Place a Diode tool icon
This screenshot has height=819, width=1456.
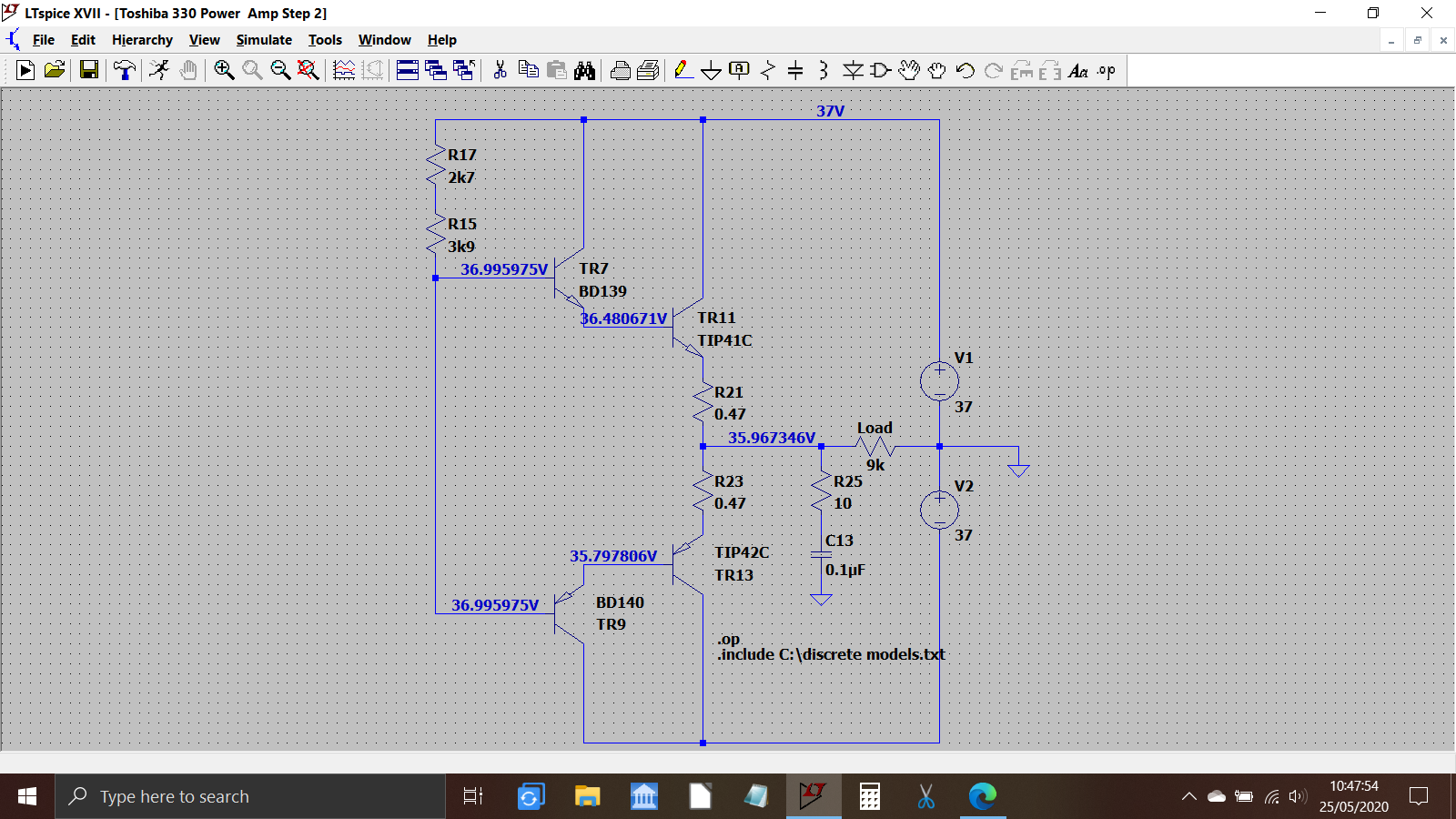point(853,70)
